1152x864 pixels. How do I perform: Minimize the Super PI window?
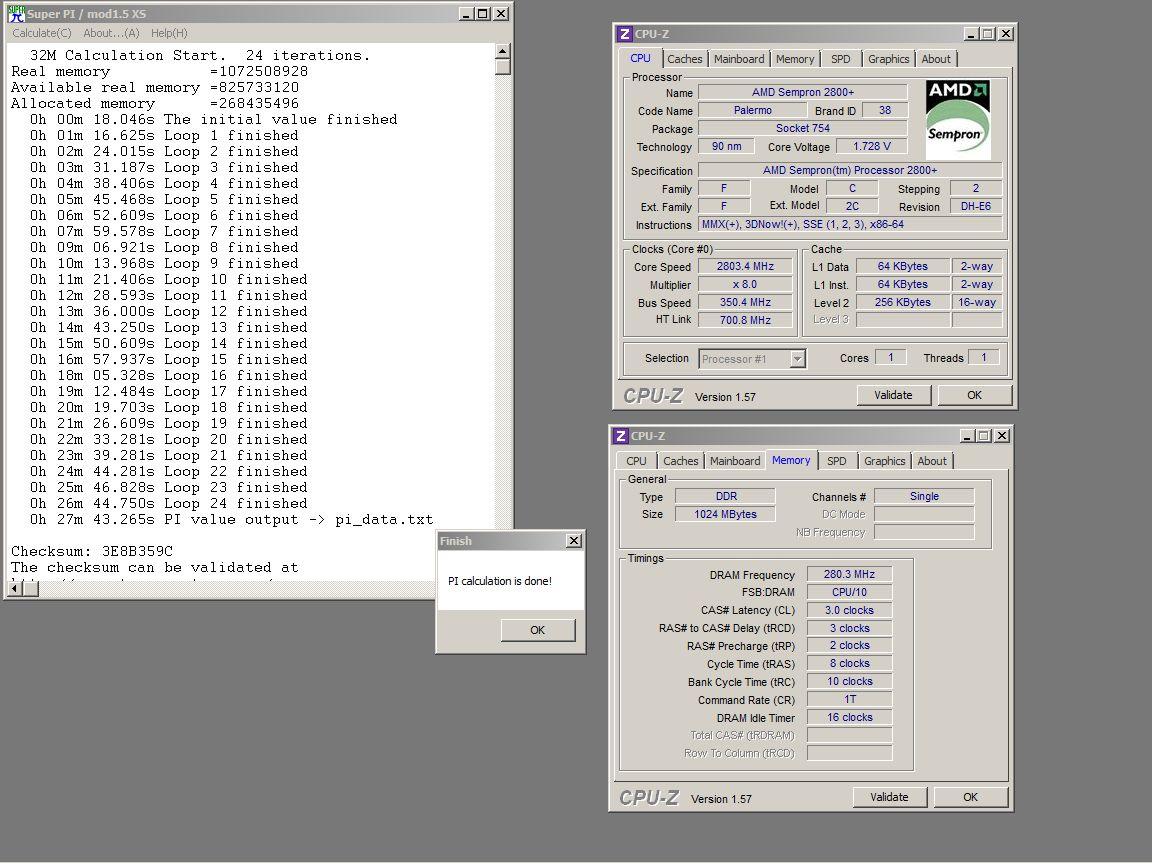pyautogui.click(x=467, y=14)
